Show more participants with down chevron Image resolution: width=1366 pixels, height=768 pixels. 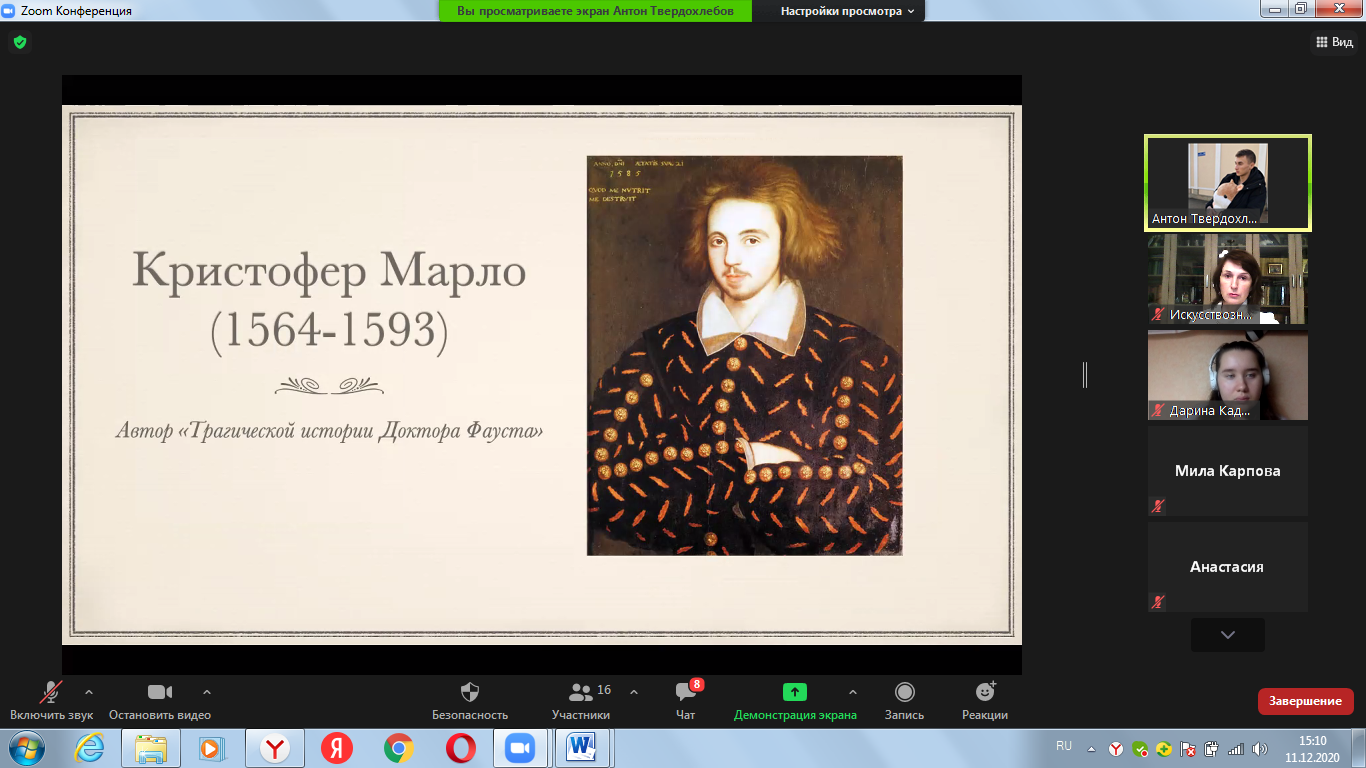[x=1228, y=635]
